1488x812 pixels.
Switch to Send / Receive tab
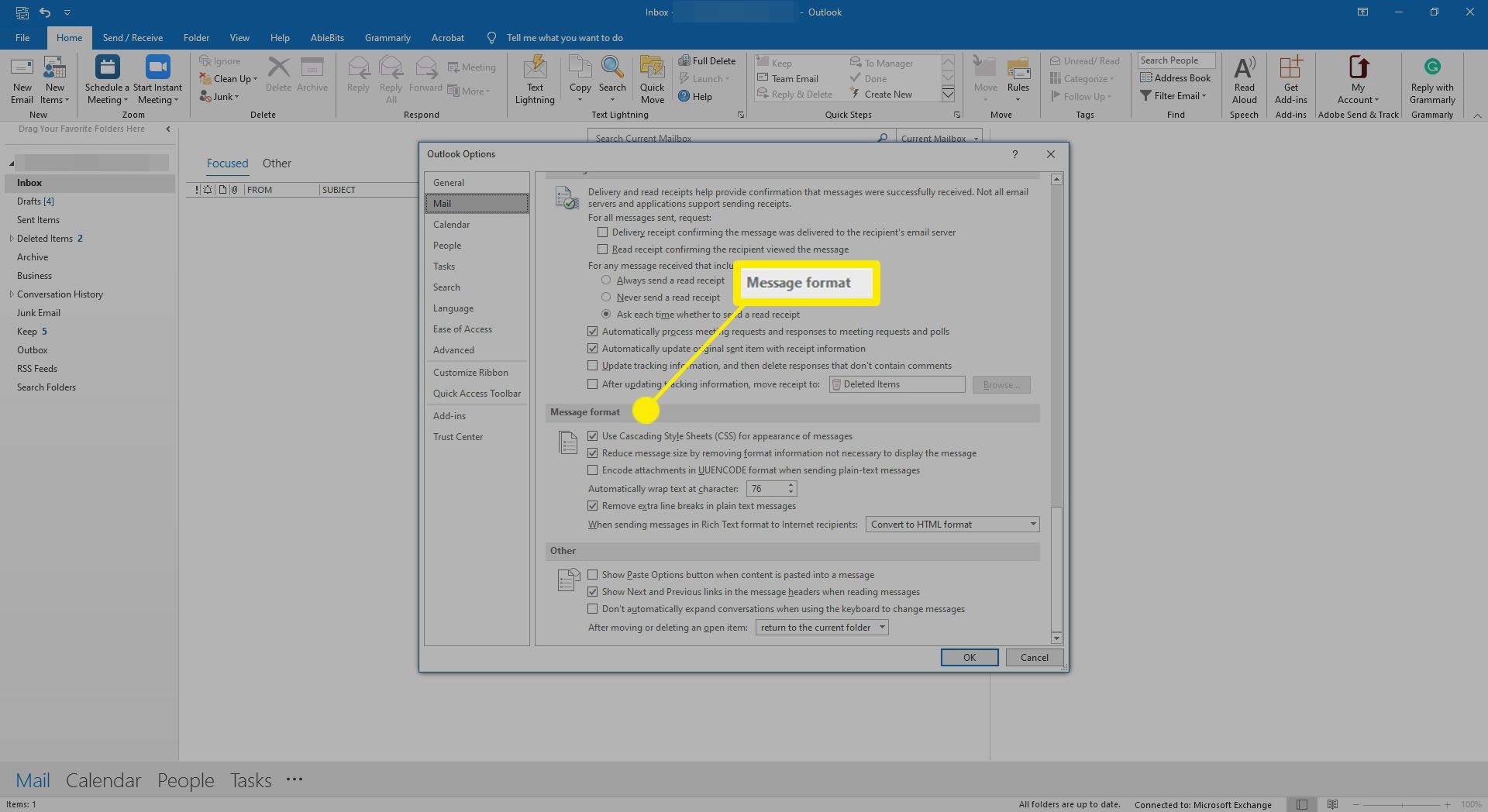133,38
